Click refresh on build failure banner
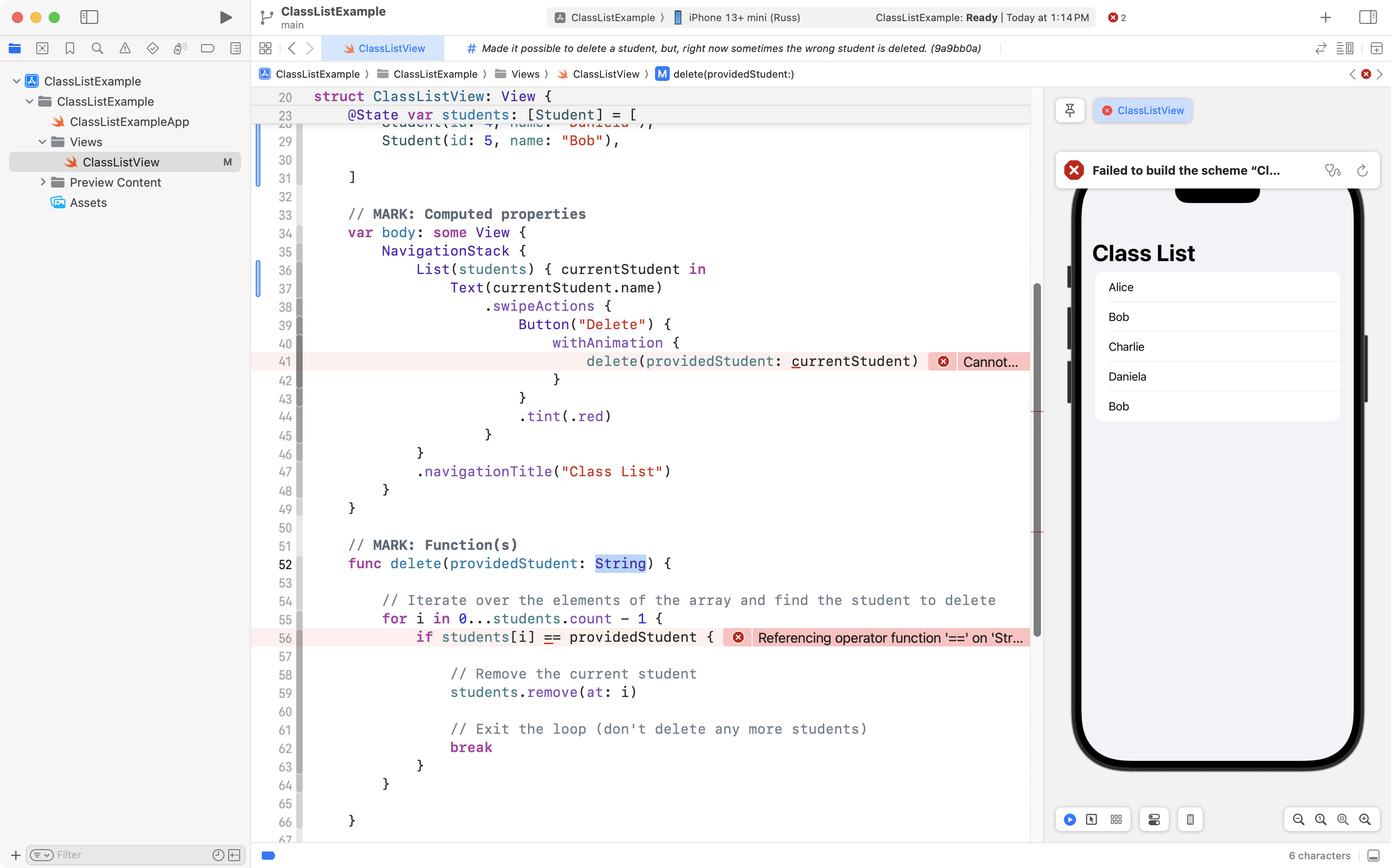 (1362, 171)
